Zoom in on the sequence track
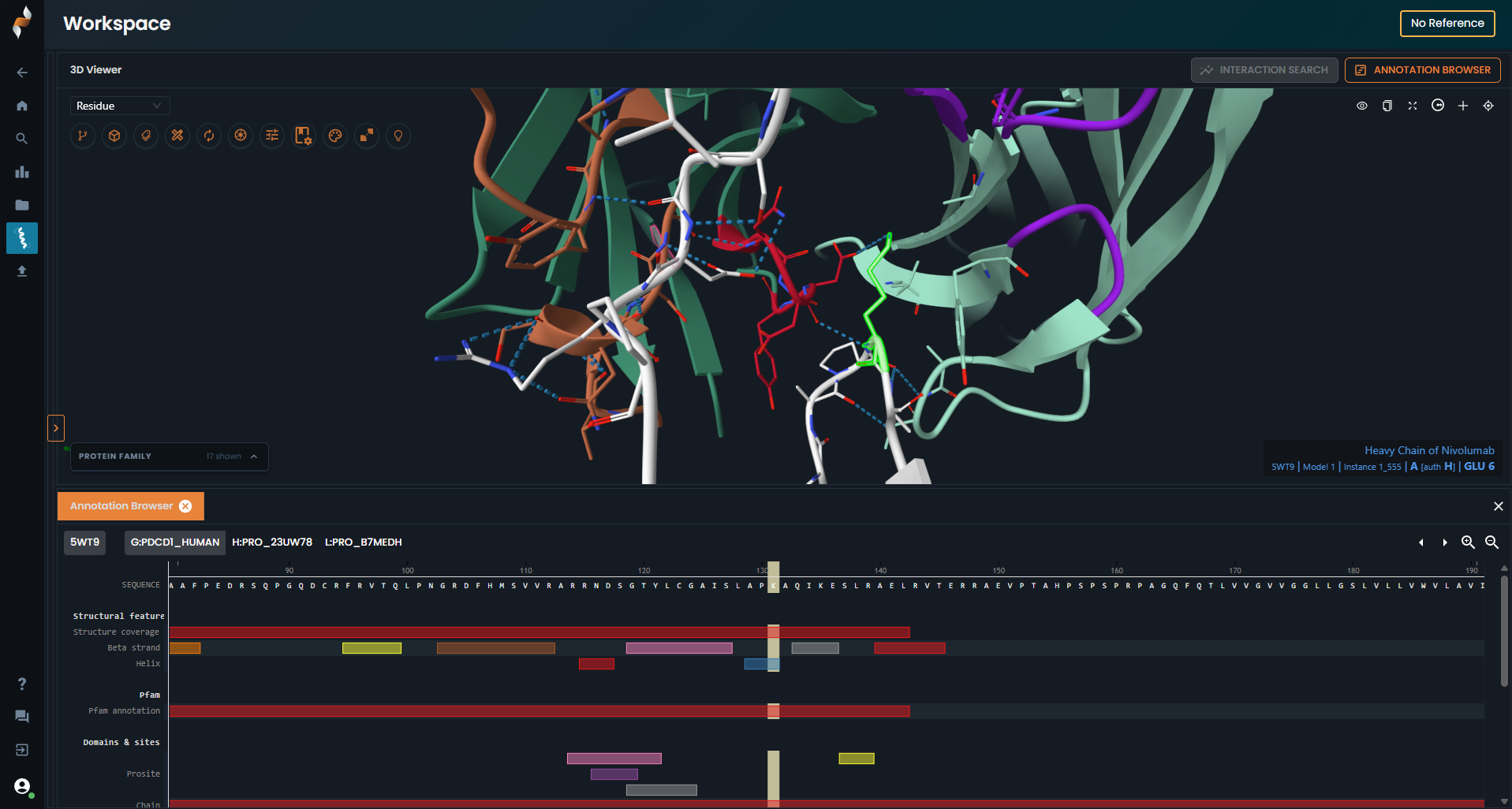Screen dimensions: 1512x809 pyautogui.click(x=1468, y=542)
